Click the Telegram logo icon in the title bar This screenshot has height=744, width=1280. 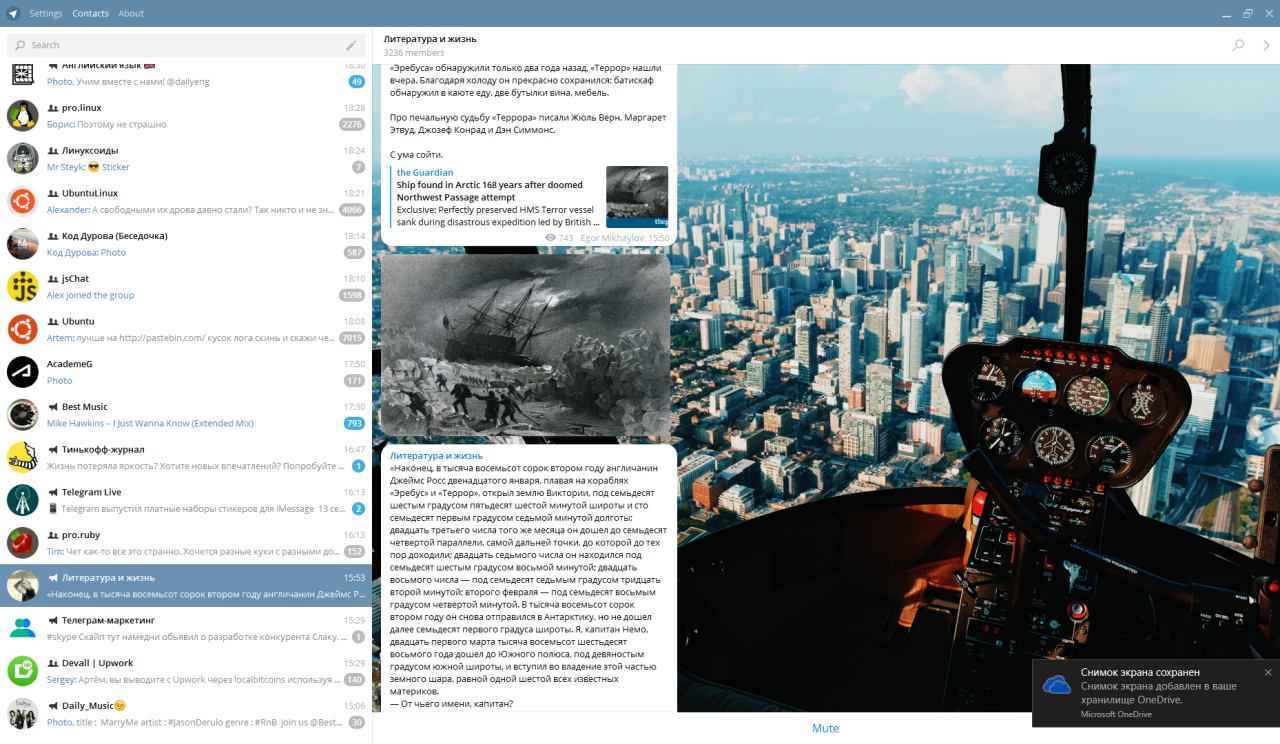pyautogui.click(x=12, y=13)
